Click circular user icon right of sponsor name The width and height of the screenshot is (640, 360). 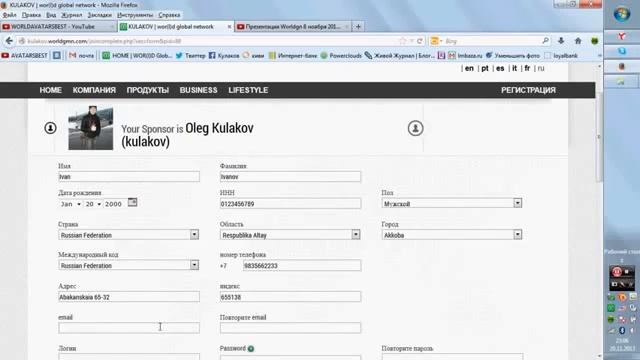tap(415, 128)
